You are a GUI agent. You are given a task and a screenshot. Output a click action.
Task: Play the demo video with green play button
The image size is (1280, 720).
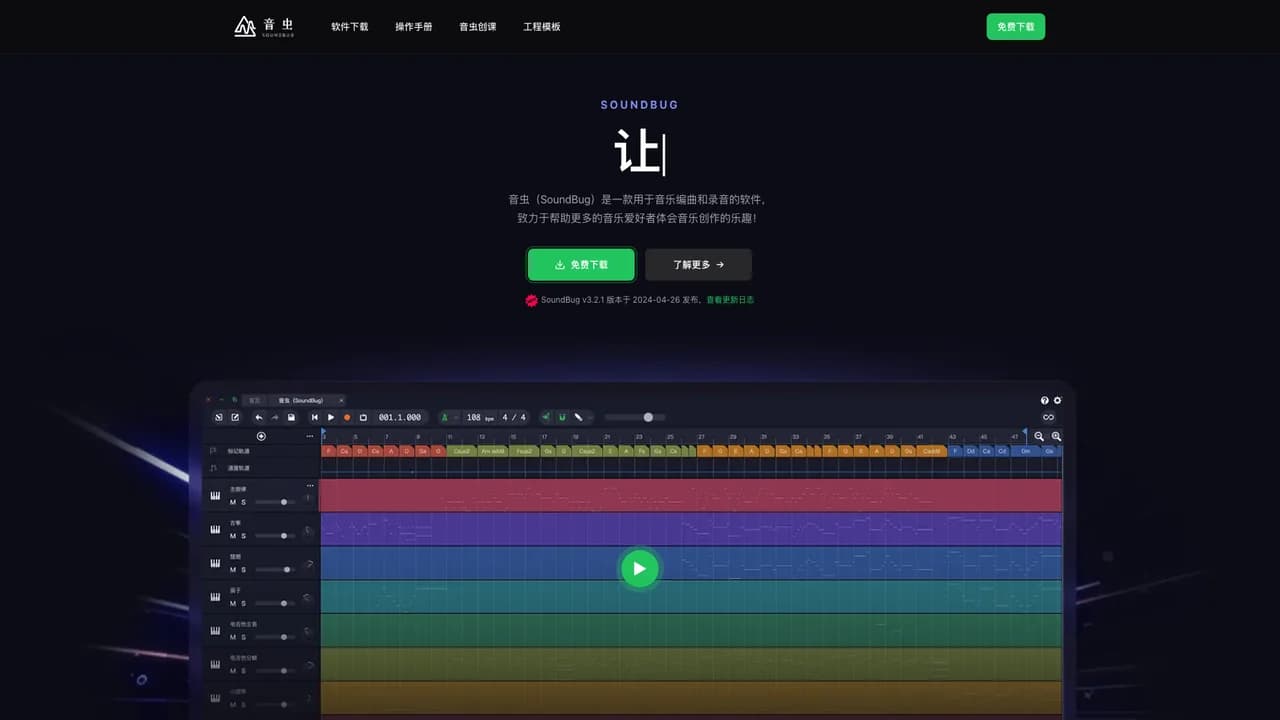point(640,568)
